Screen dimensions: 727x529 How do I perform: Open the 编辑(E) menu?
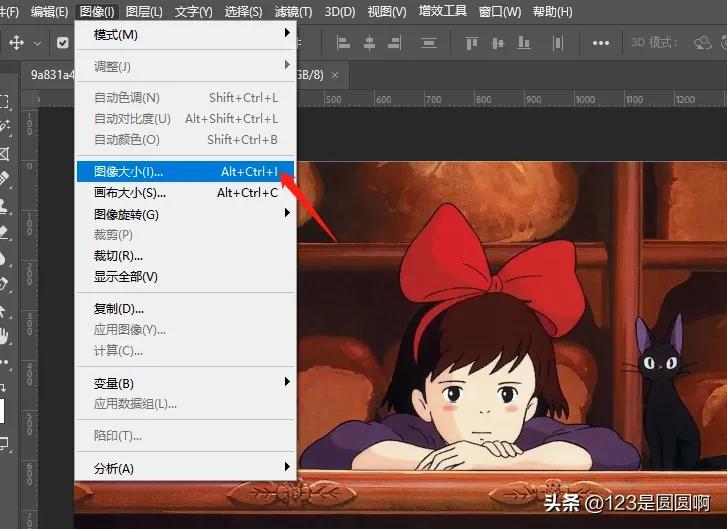click(49, 11)
